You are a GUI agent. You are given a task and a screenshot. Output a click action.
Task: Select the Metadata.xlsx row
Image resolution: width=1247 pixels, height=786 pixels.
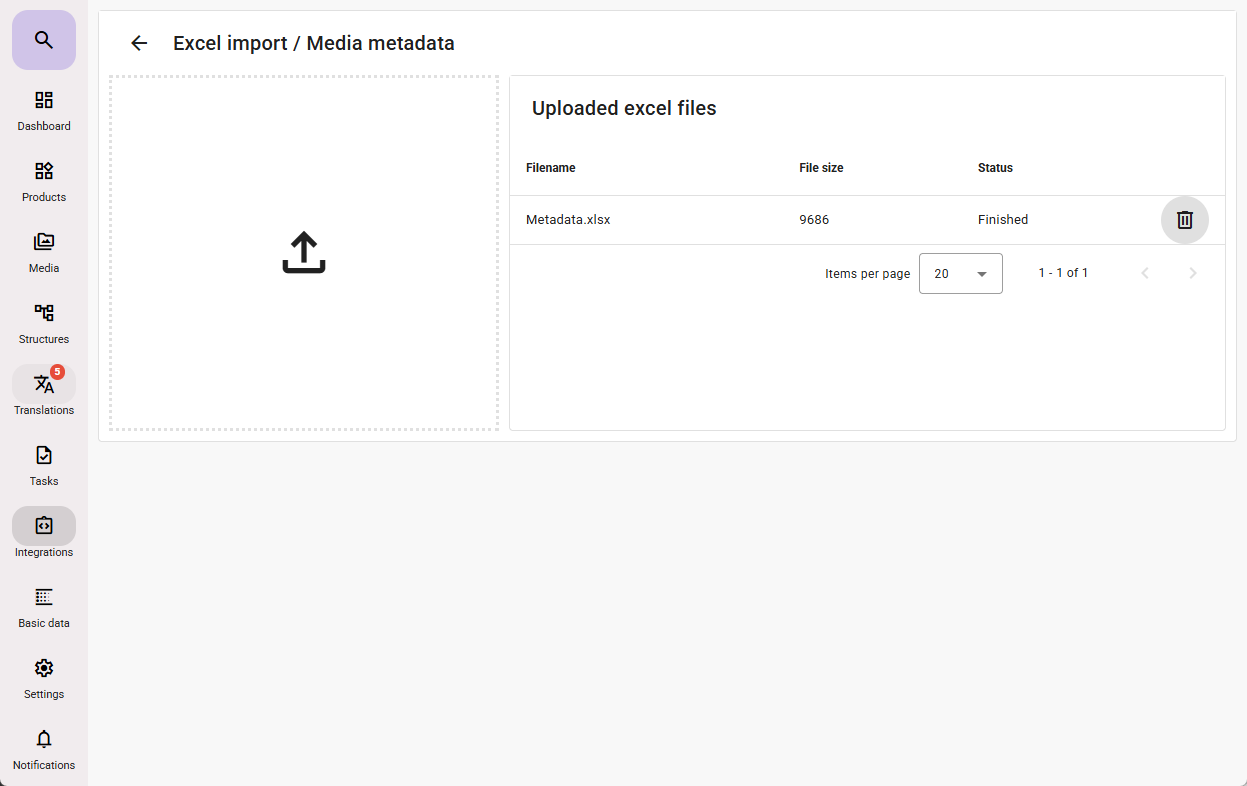pos(568,220)
